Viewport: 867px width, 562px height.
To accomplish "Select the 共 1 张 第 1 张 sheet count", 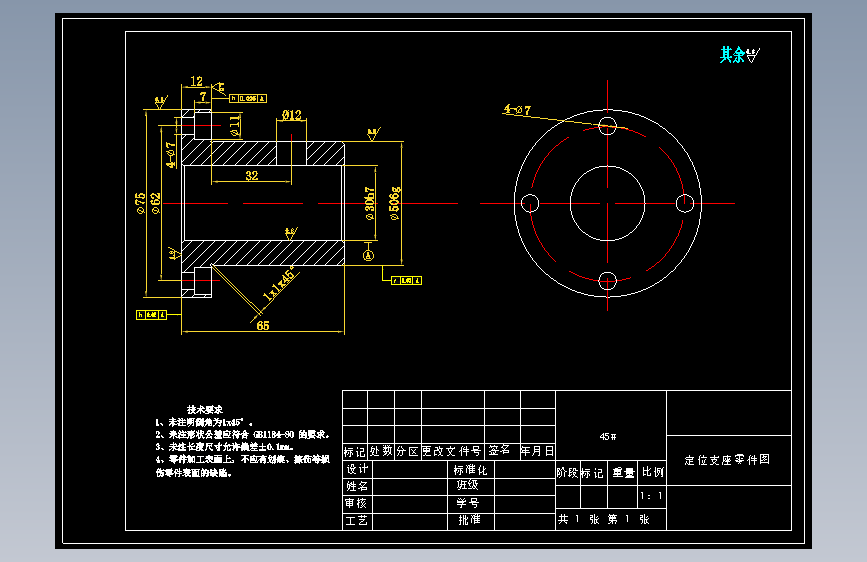I will tap(603, 519).
